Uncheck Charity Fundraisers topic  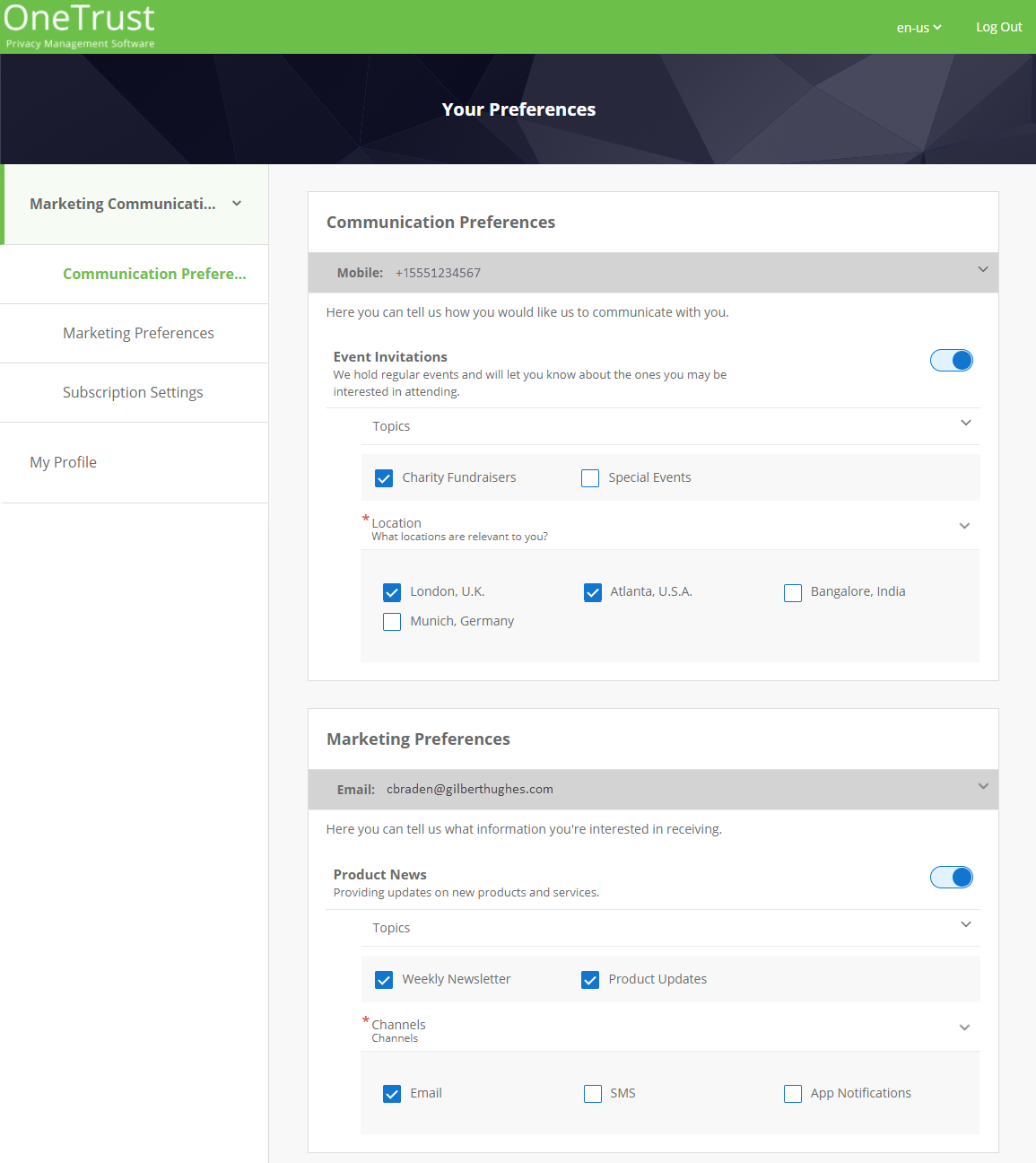(384, 477)
